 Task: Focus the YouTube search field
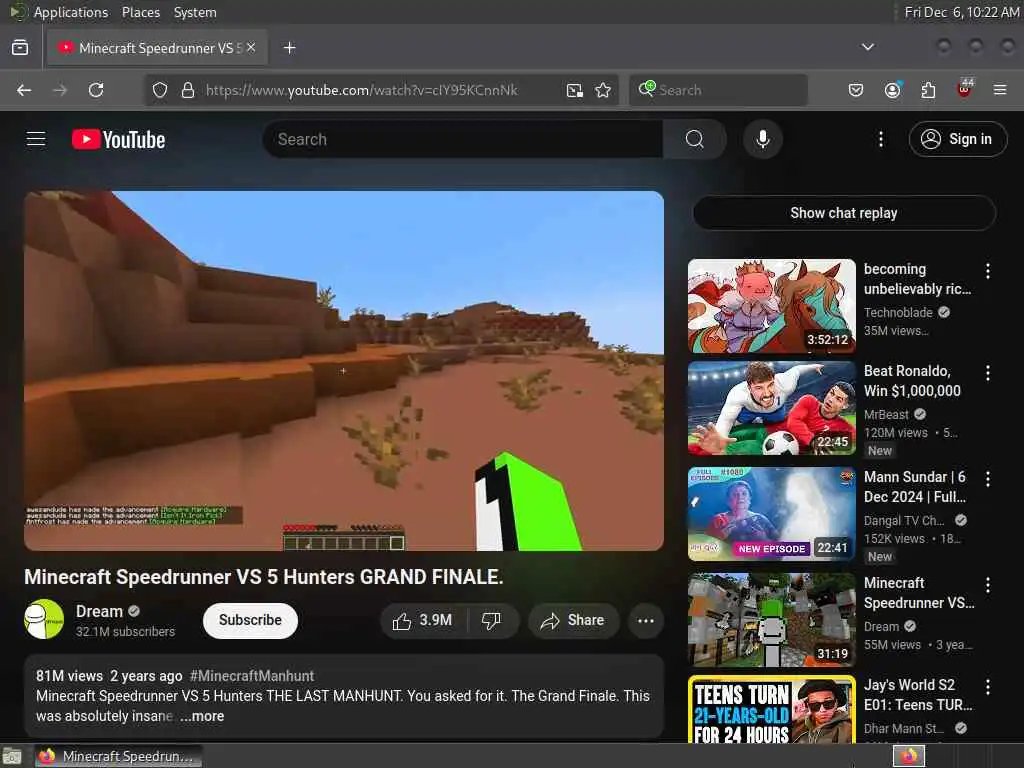click(463, 139)
